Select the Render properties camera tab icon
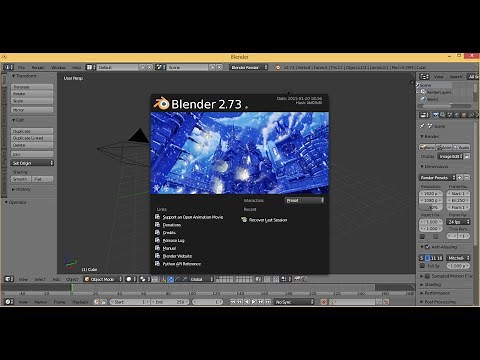 (436, 115)
